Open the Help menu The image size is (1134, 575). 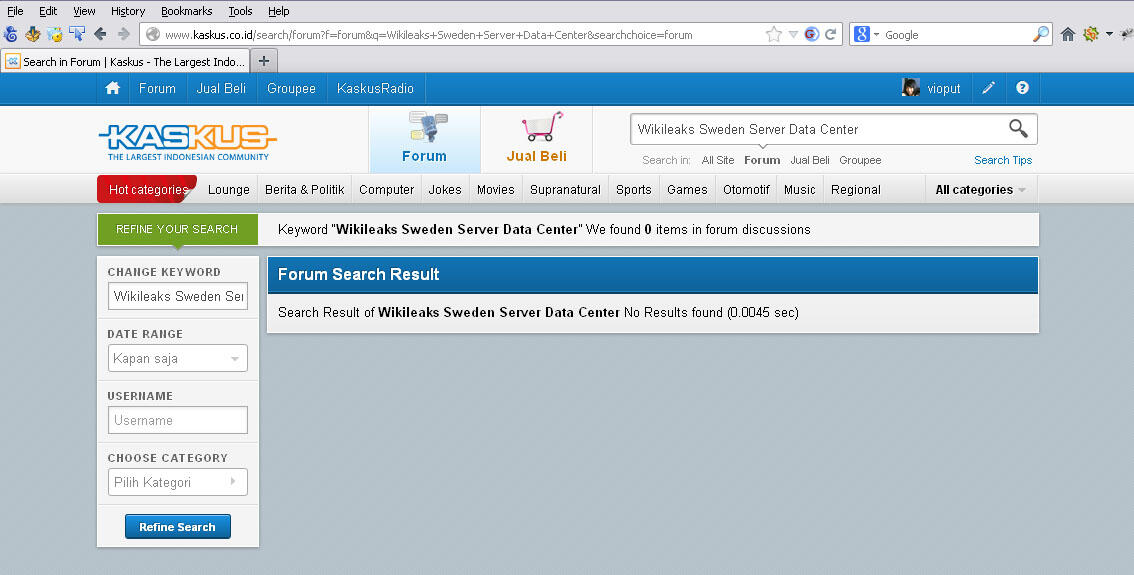(278, 11)
